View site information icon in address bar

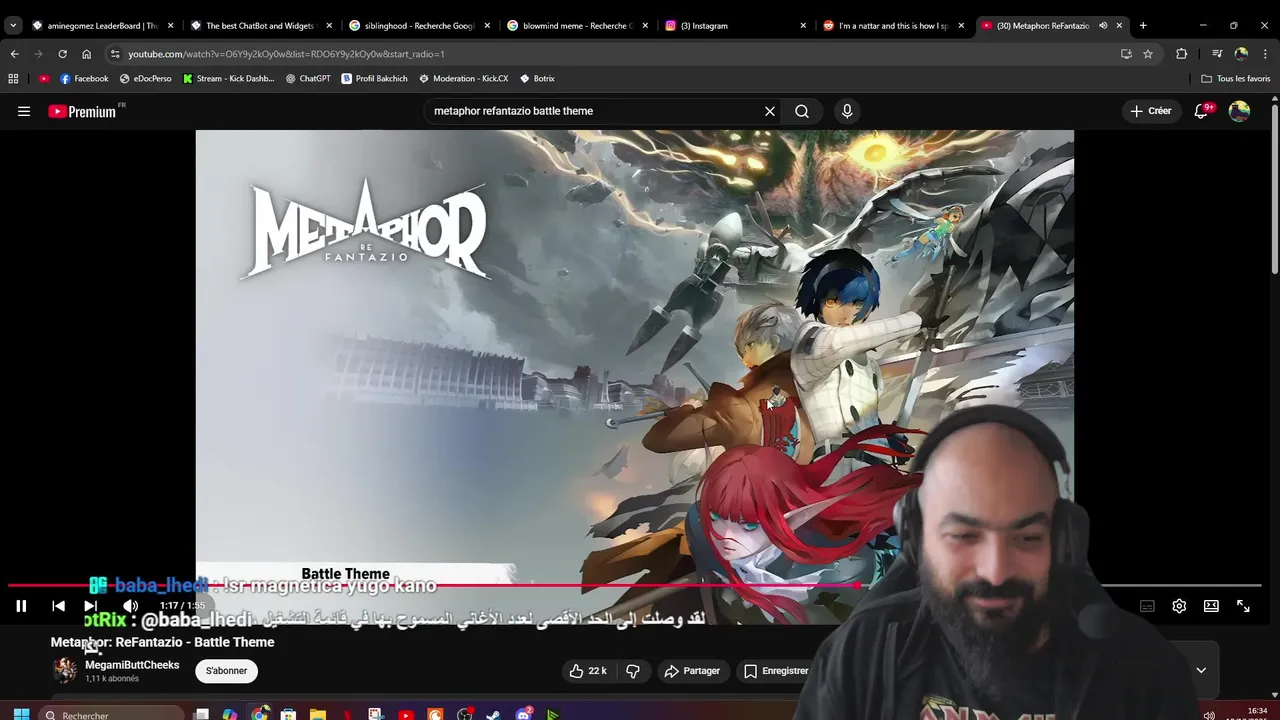[x=115, y=54]
